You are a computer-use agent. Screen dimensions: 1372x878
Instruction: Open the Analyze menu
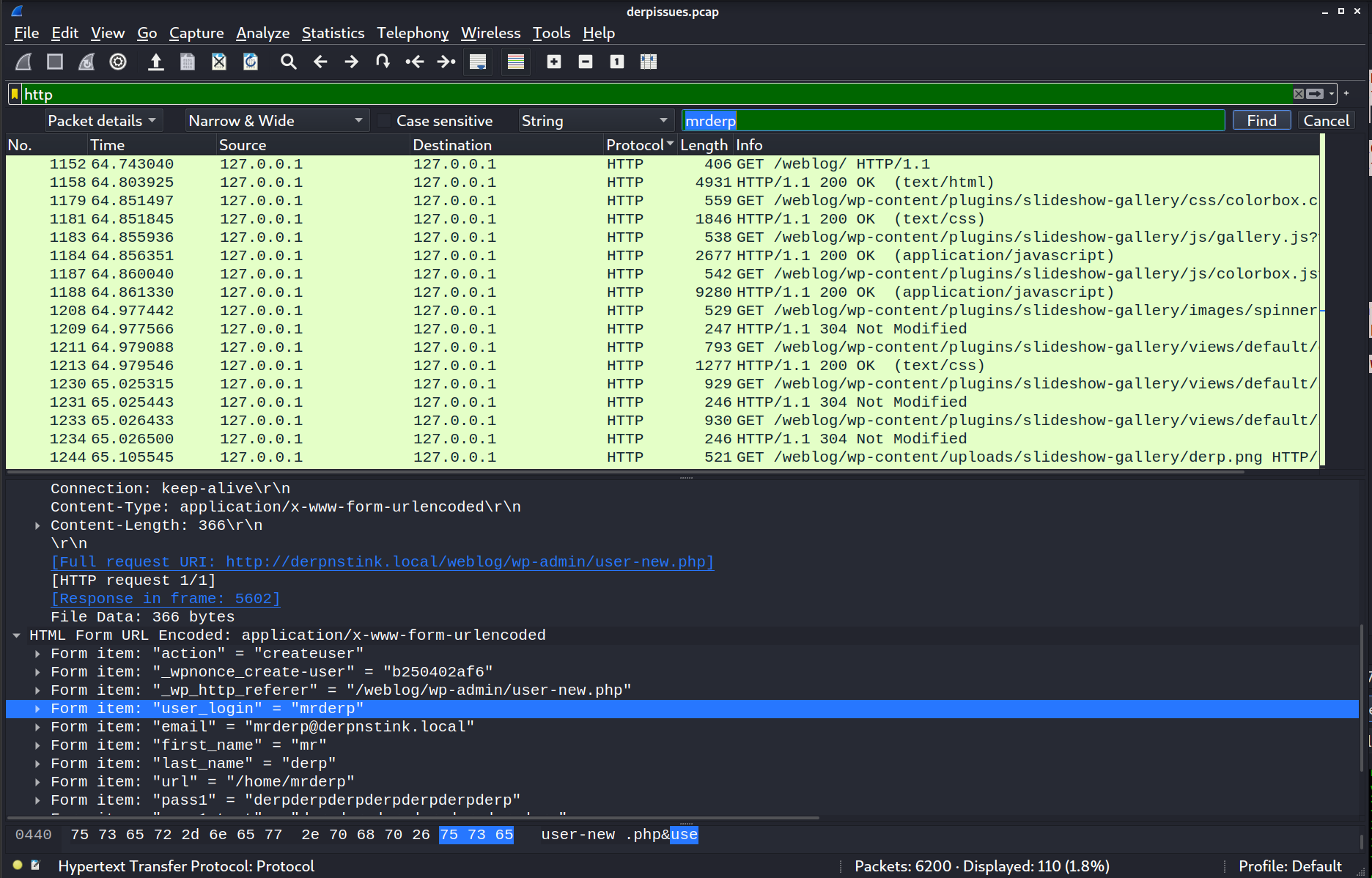coord(262,33)
